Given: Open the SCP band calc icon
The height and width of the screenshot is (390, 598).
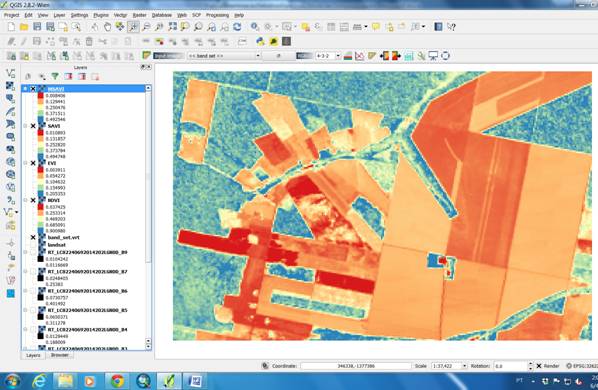Looking at the screenshot, I should (408, 56).
